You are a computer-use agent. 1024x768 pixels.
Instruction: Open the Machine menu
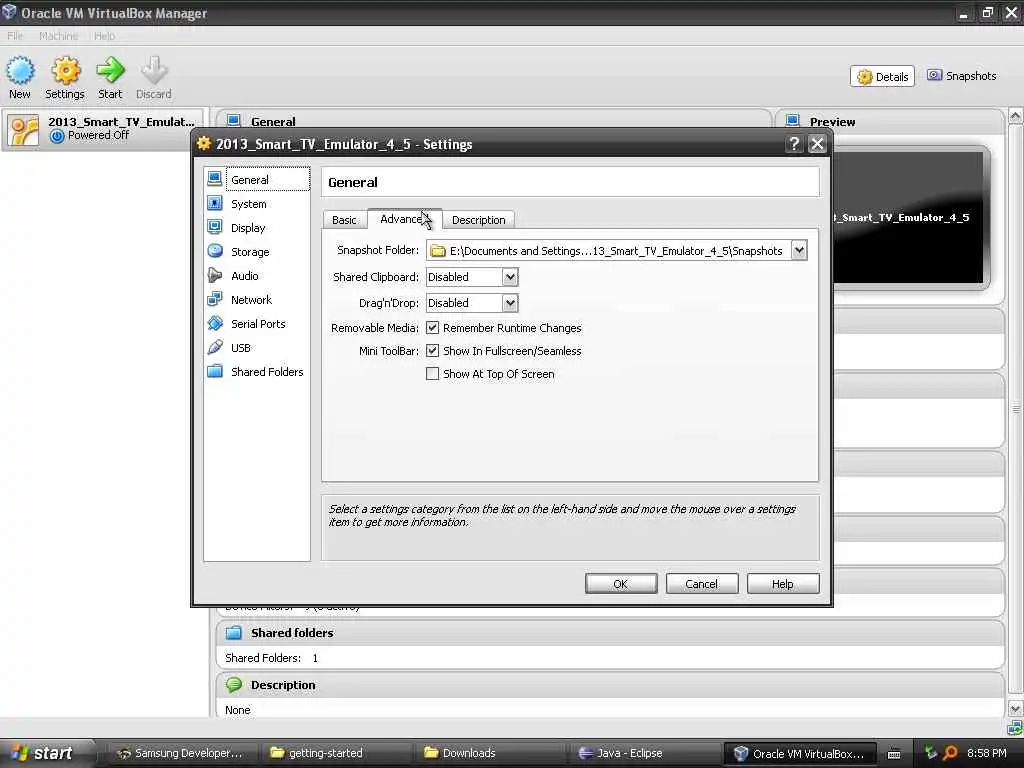tap(58, 36)
